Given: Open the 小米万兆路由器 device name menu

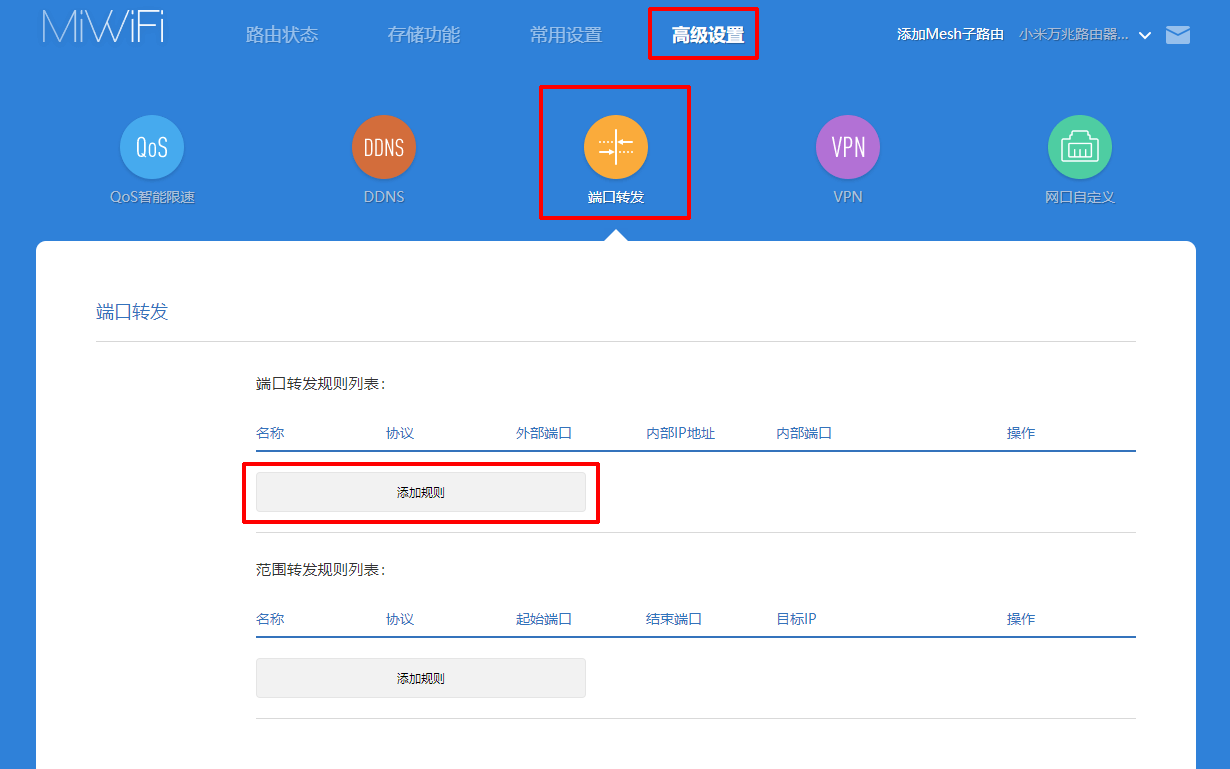Looking at the screenshot, I should coord(1073,35).
